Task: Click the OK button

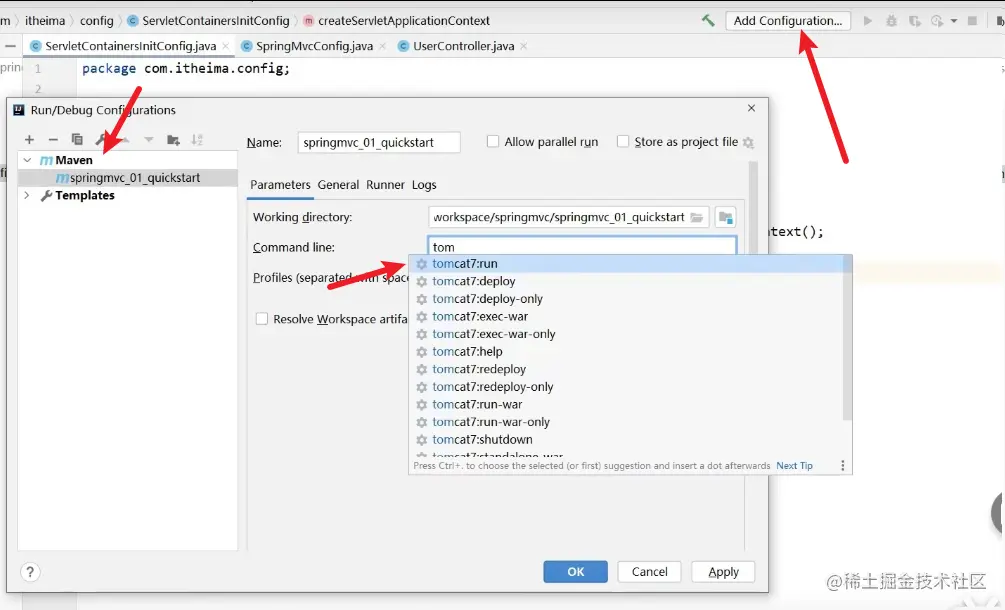Action: click(x=576, y=572)
